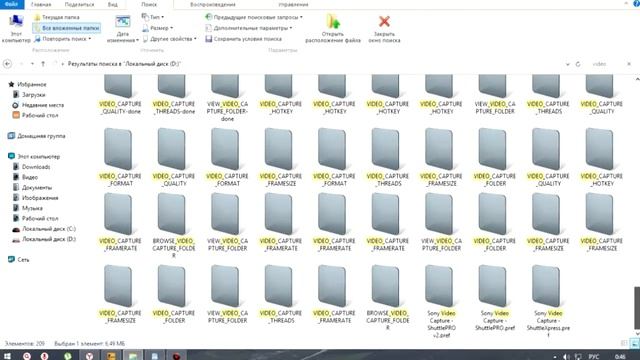Click the search box containing video
640x360 pixels.
coord(607,64)
